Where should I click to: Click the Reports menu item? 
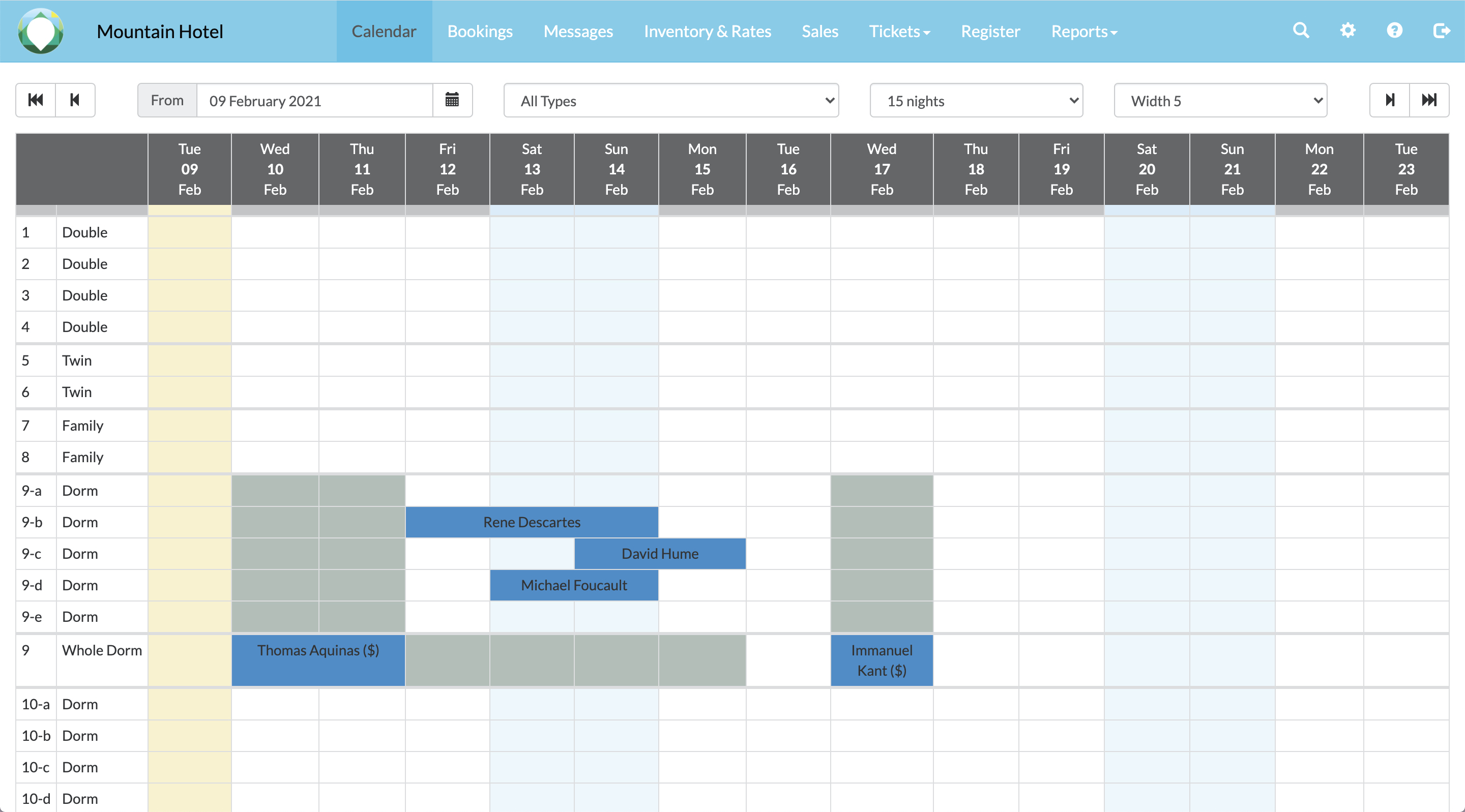[1084, 31]
